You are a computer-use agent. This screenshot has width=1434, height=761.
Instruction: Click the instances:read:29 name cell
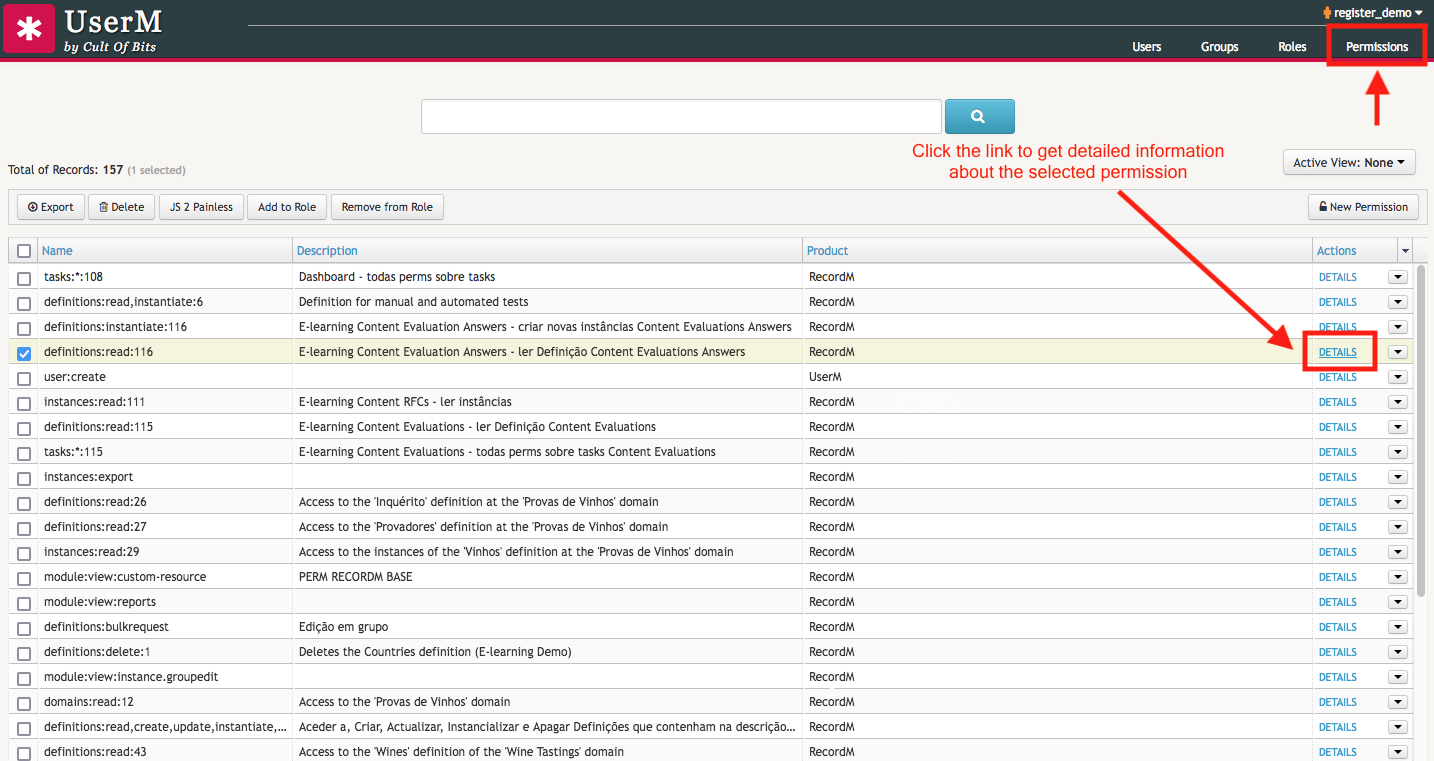[x=165, y=552]
